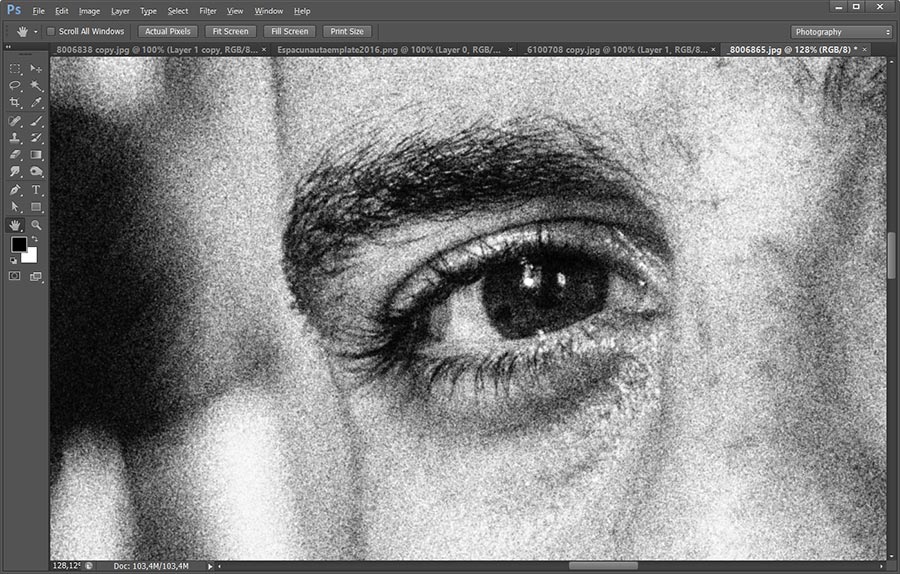Expand the toolbox double-arrow toggle
This screenshot has width=900, height=574.
(8, 47)
